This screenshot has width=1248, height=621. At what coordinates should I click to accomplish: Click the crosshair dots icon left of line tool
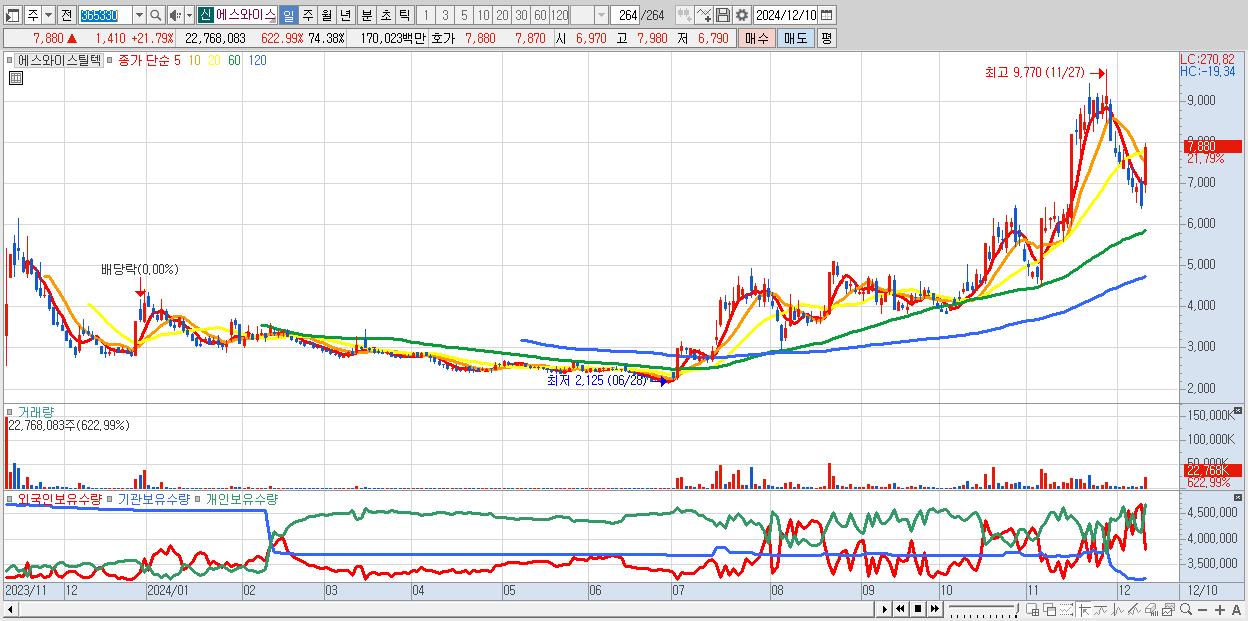point(685,15)
